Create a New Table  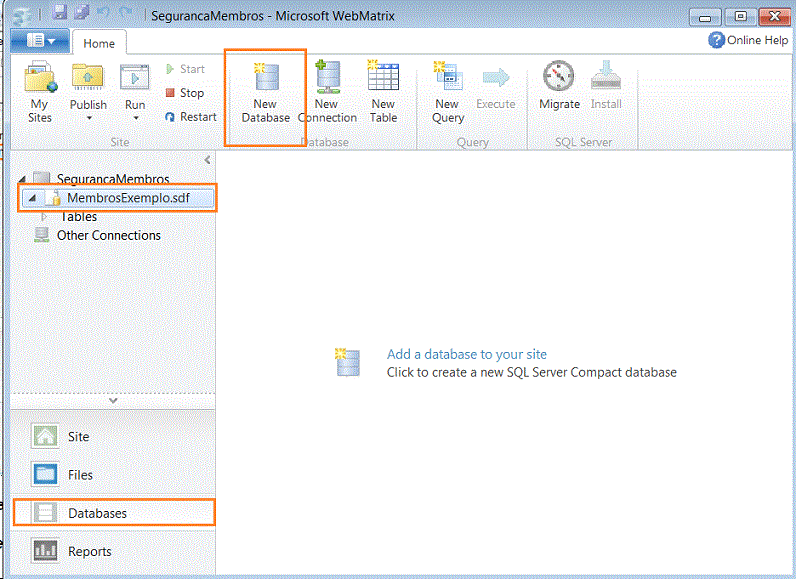pos(383,92)
